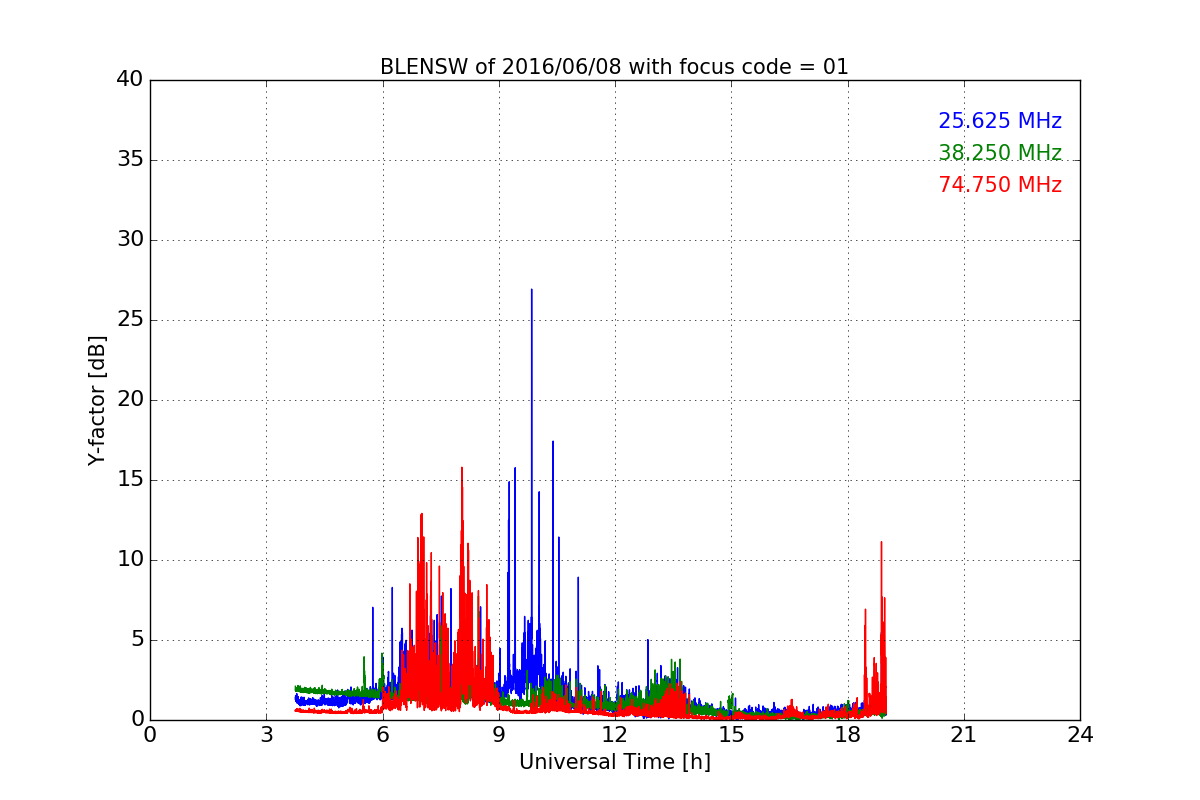Click the x-axis tick label '21'

coord(964,735)
